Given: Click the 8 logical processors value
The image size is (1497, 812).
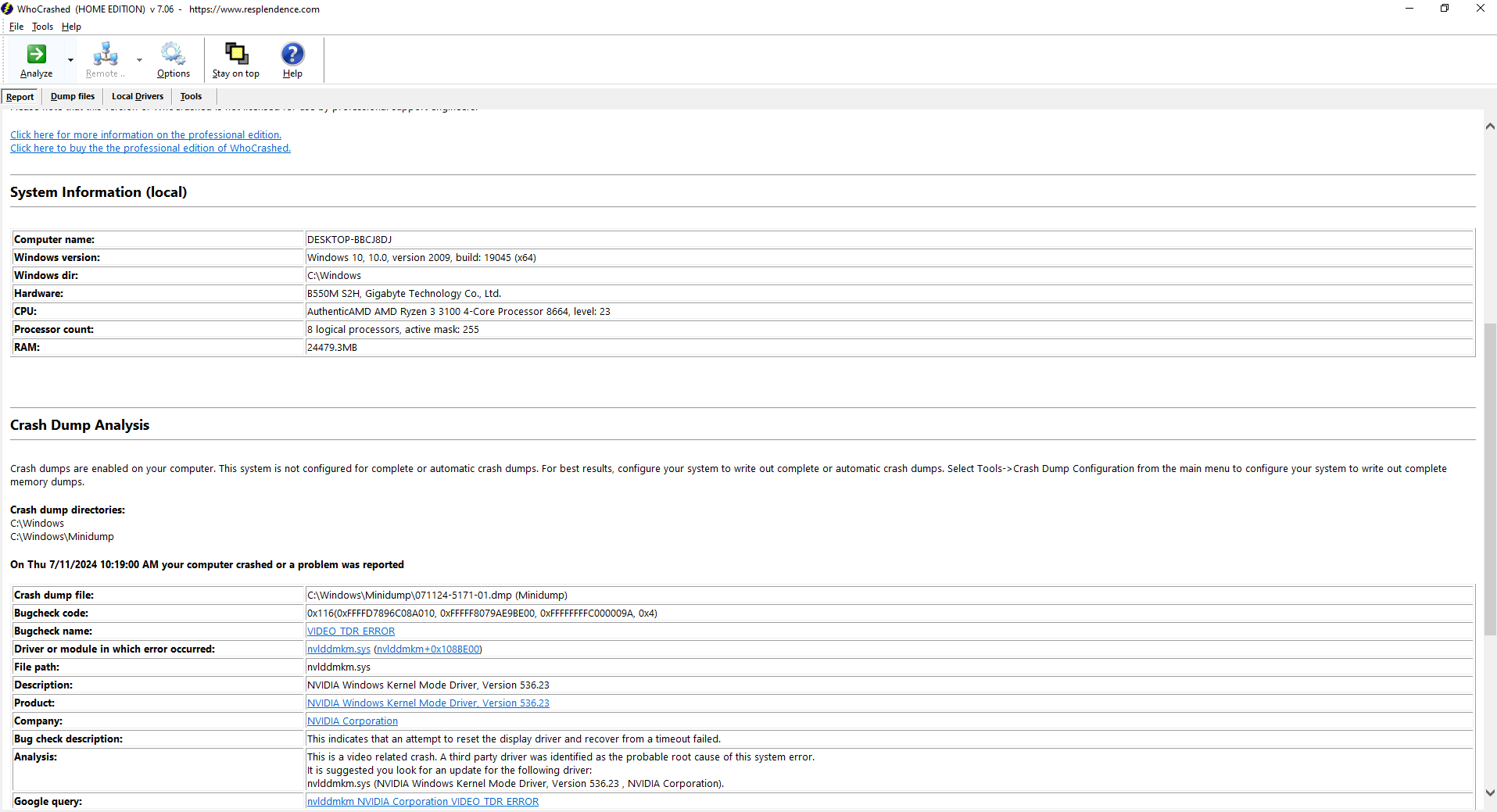Looking at the screenshot, I should pos(393,330).
